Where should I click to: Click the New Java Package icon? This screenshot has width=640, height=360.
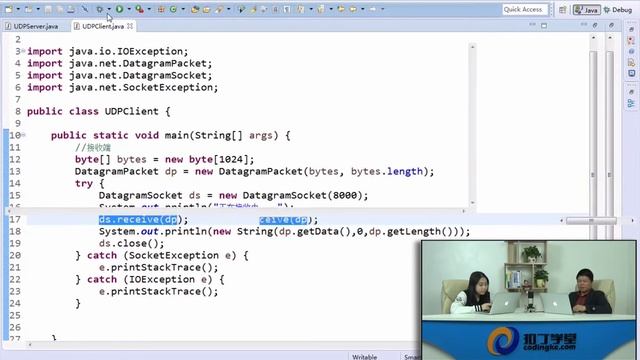pos(161,9)
